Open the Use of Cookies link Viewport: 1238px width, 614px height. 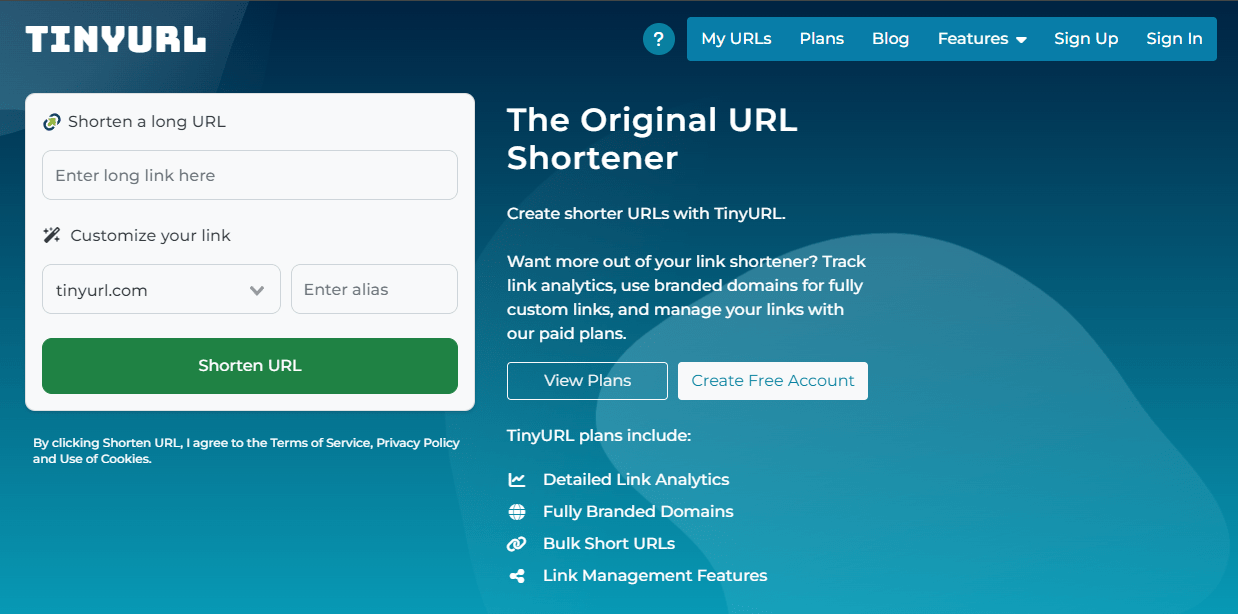tap(106, 460)
